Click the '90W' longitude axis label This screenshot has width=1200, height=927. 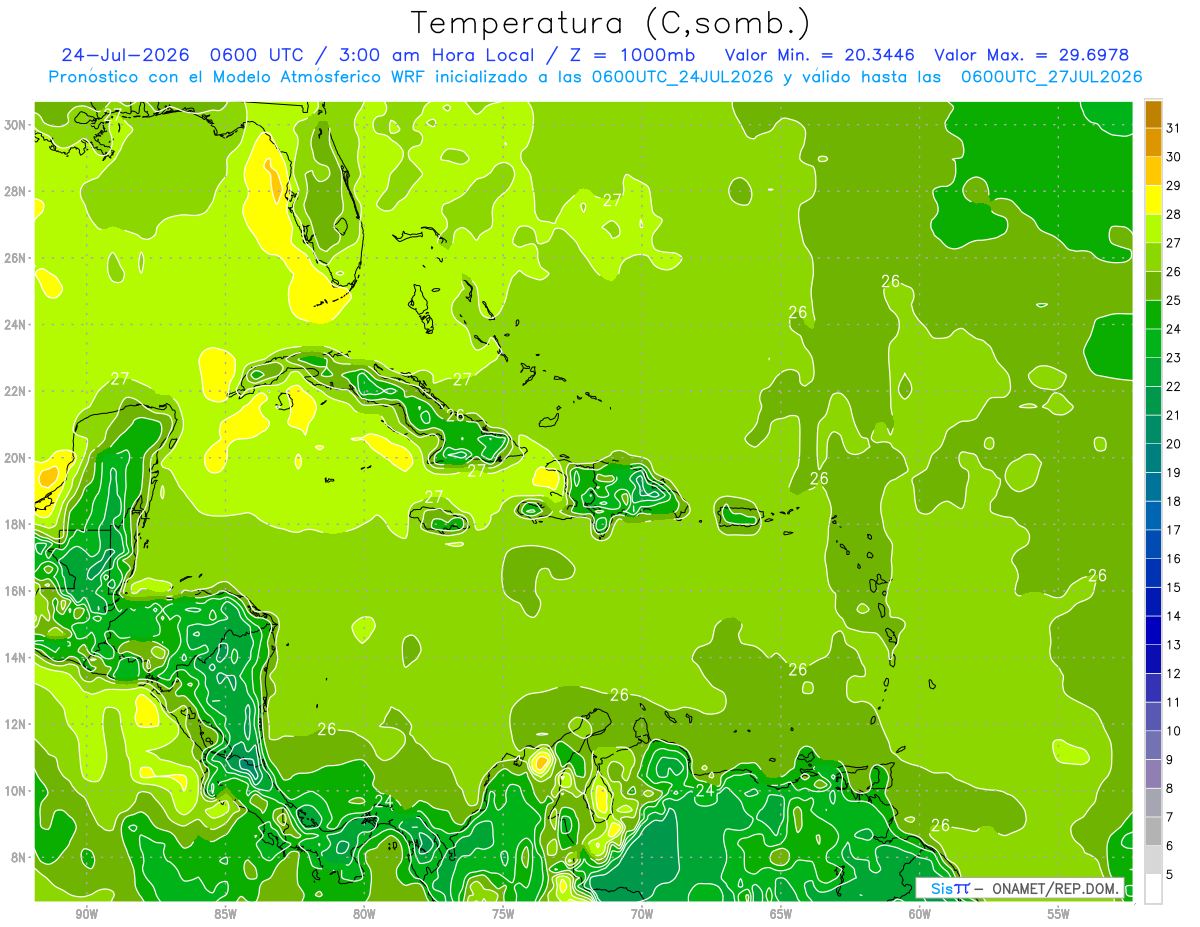tap(86, 914)
